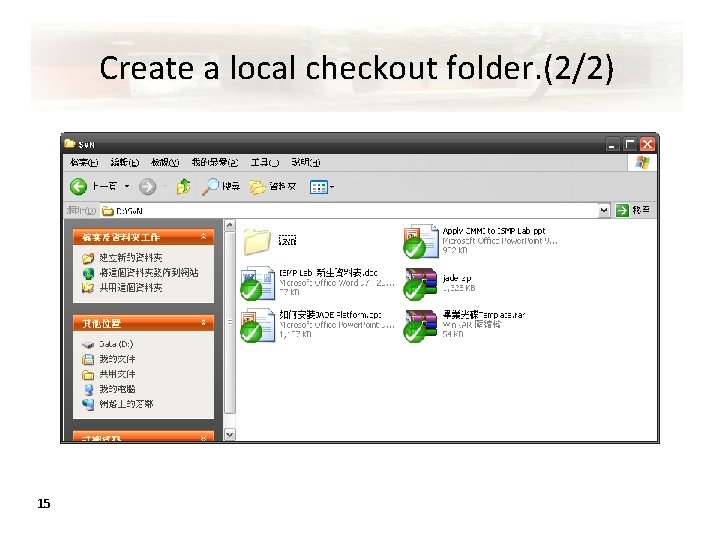Screen dimensions: 720x540
Task: Expand the address bar dropdown
Action: pos(604,210)
